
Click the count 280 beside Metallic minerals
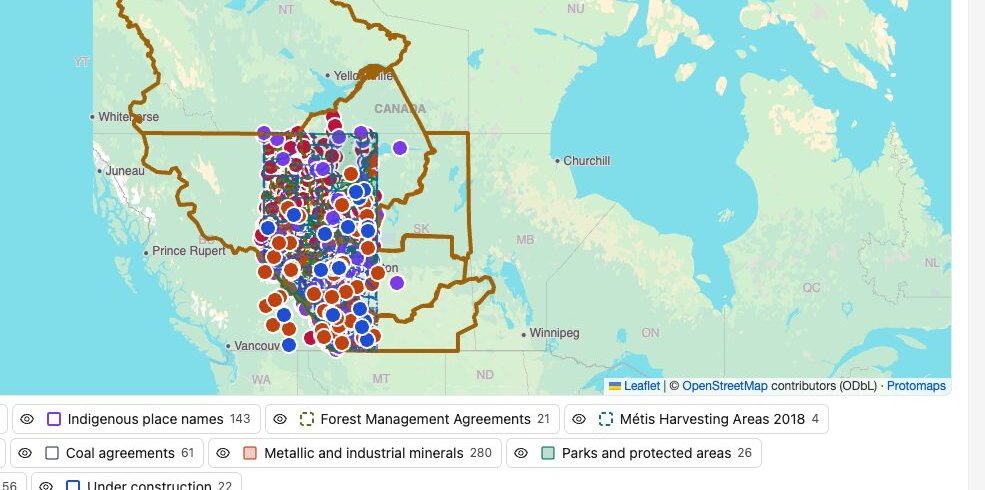pos(481,453)
